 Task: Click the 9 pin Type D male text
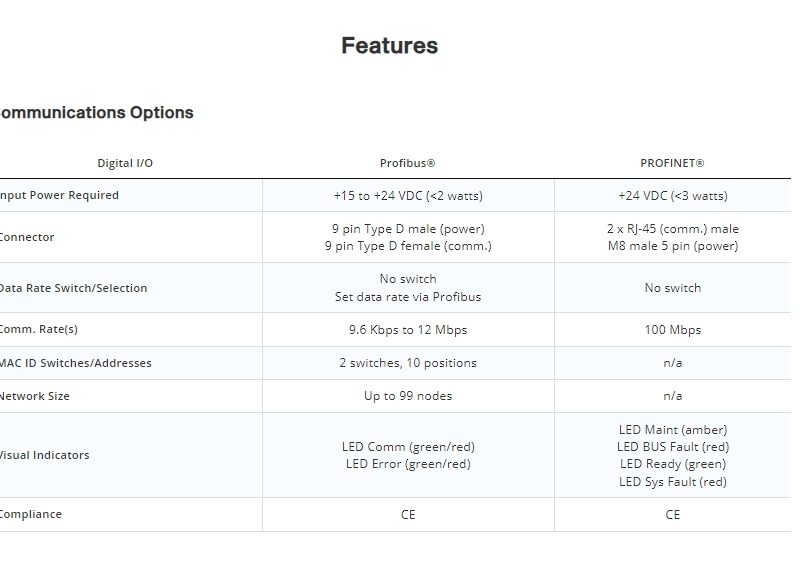pos(408,229)
